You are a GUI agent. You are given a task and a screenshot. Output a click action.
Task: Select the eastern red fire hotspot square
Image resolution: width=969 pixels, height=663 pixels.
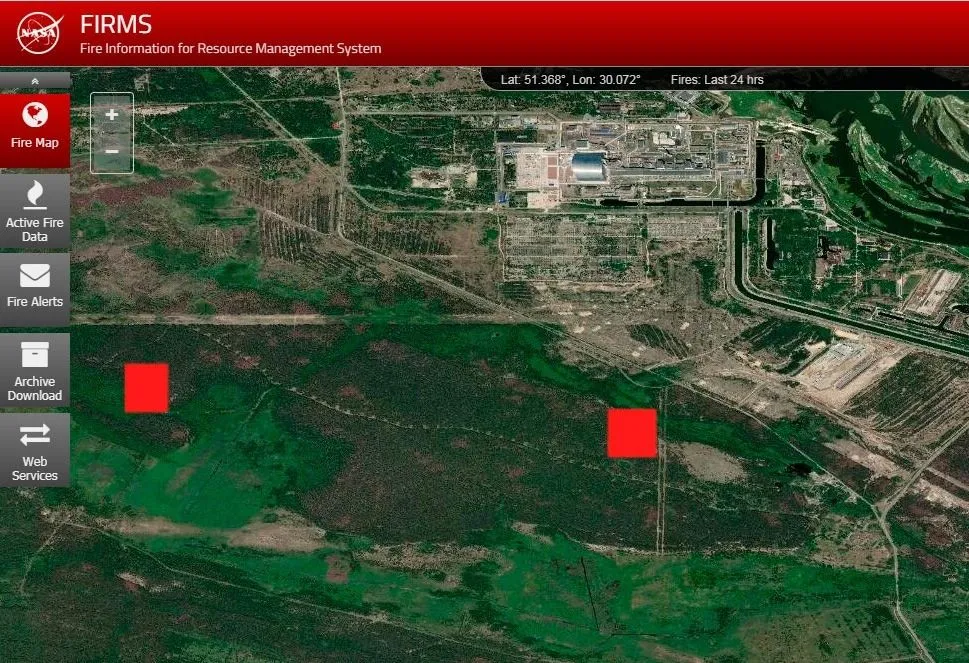pos(632,433)
